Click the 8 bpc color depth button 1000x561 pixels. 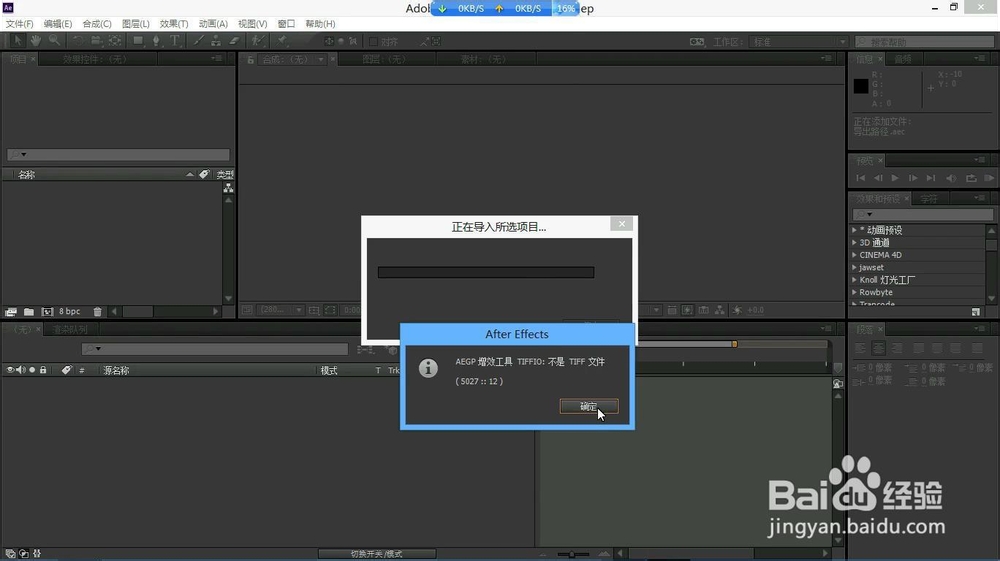(x=70, y=312)
